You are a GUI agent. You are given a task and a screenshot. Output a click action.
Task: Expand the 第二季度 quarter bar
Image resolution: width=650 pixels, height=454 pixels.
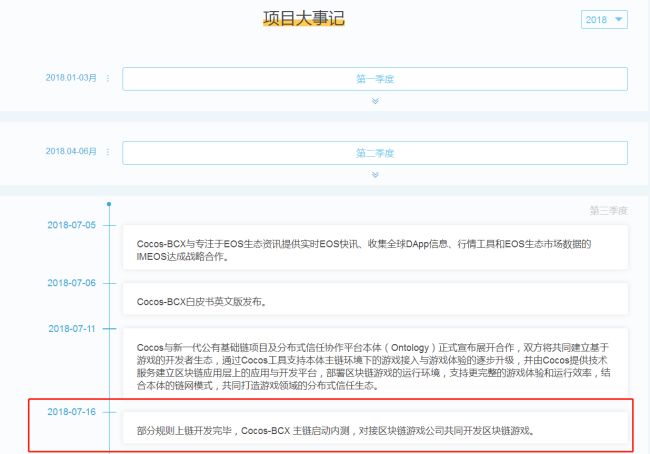tap(375, 153)
